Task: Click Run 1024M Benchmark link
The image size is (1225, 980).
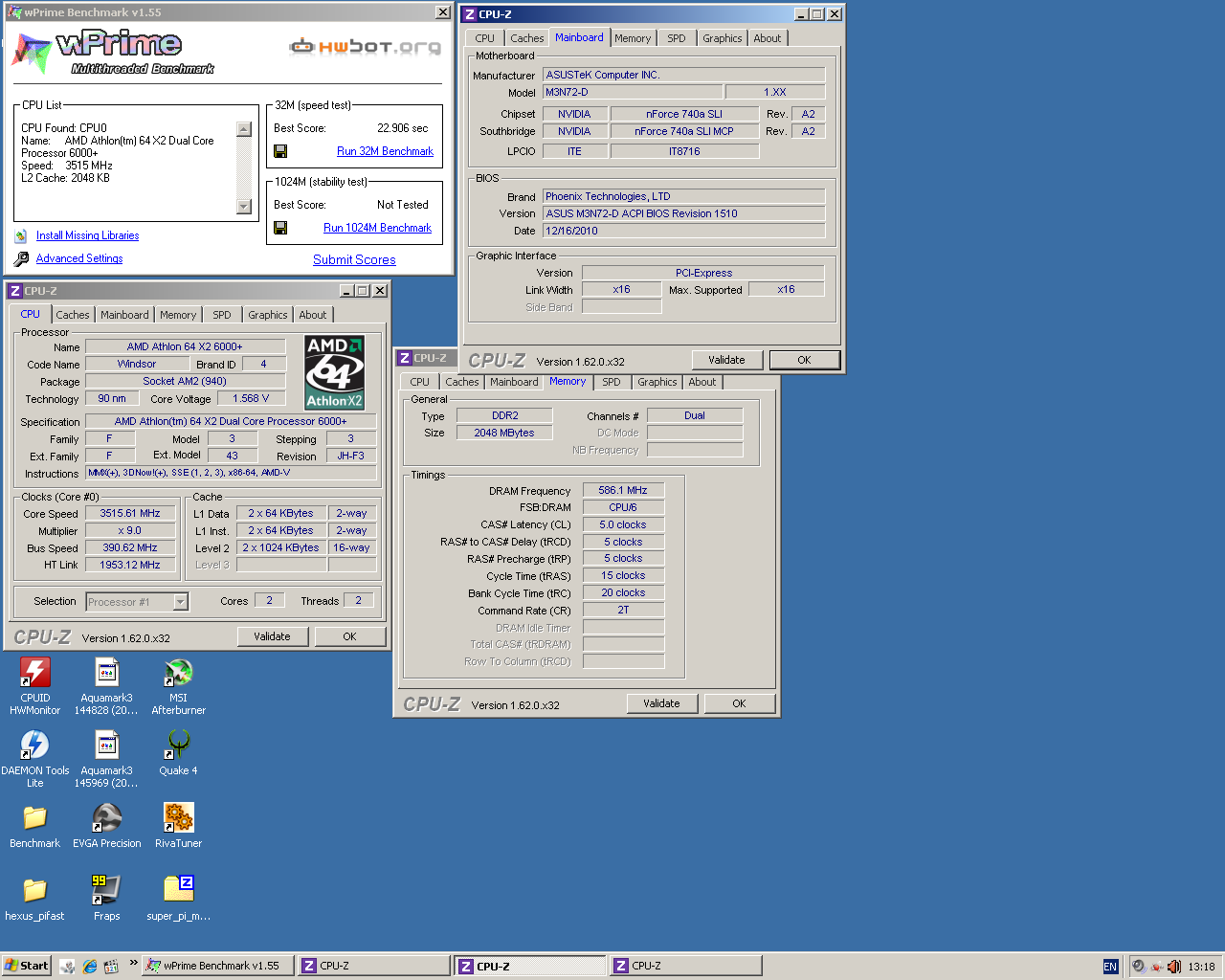Action: point(377,228)
